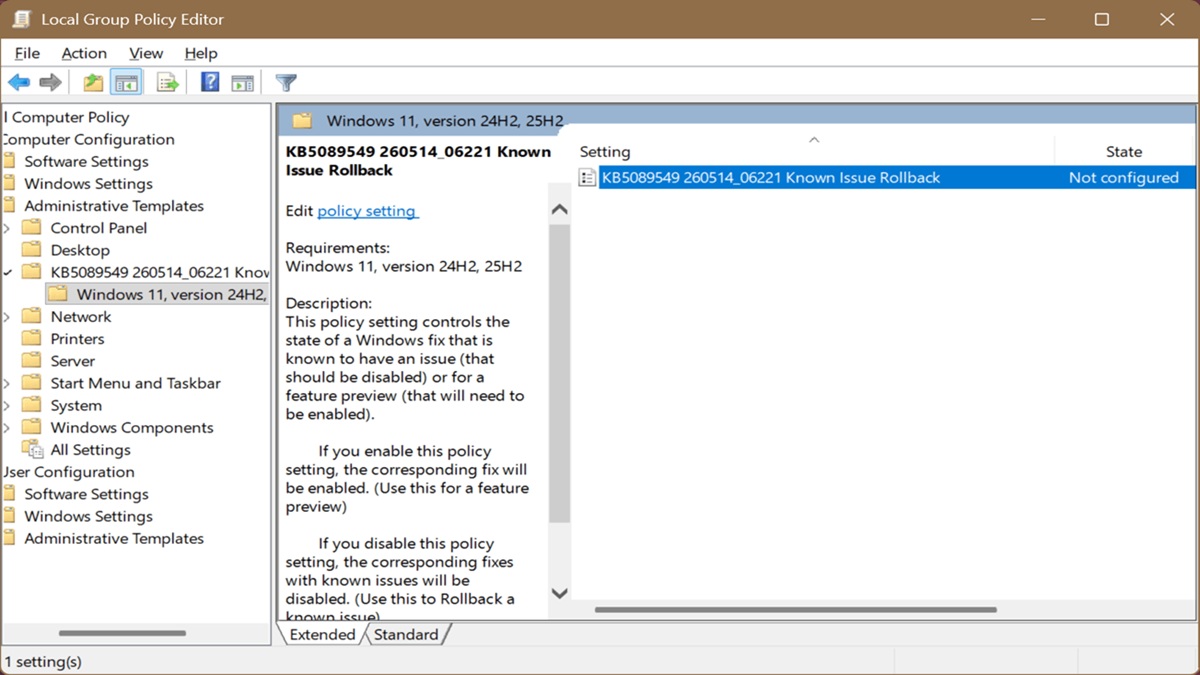The image size is (1200, 675).
Task: Click the Control Panel folder icon
Action: pos(32,228)
